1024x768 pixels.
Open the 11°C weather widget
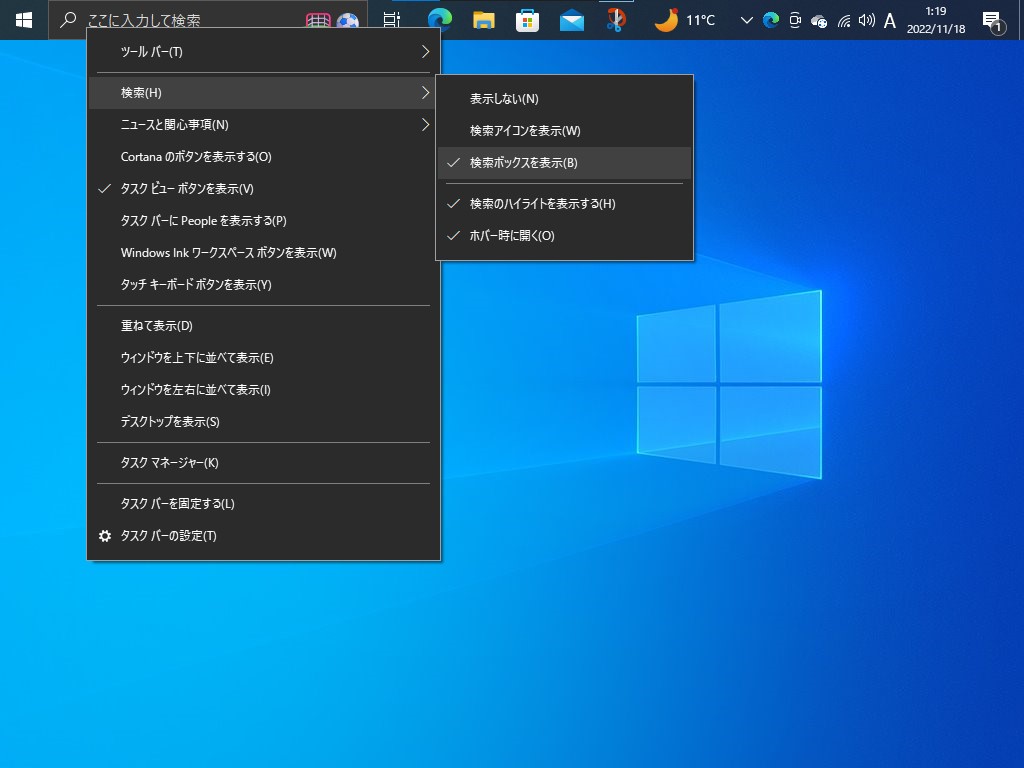(683, 19)
